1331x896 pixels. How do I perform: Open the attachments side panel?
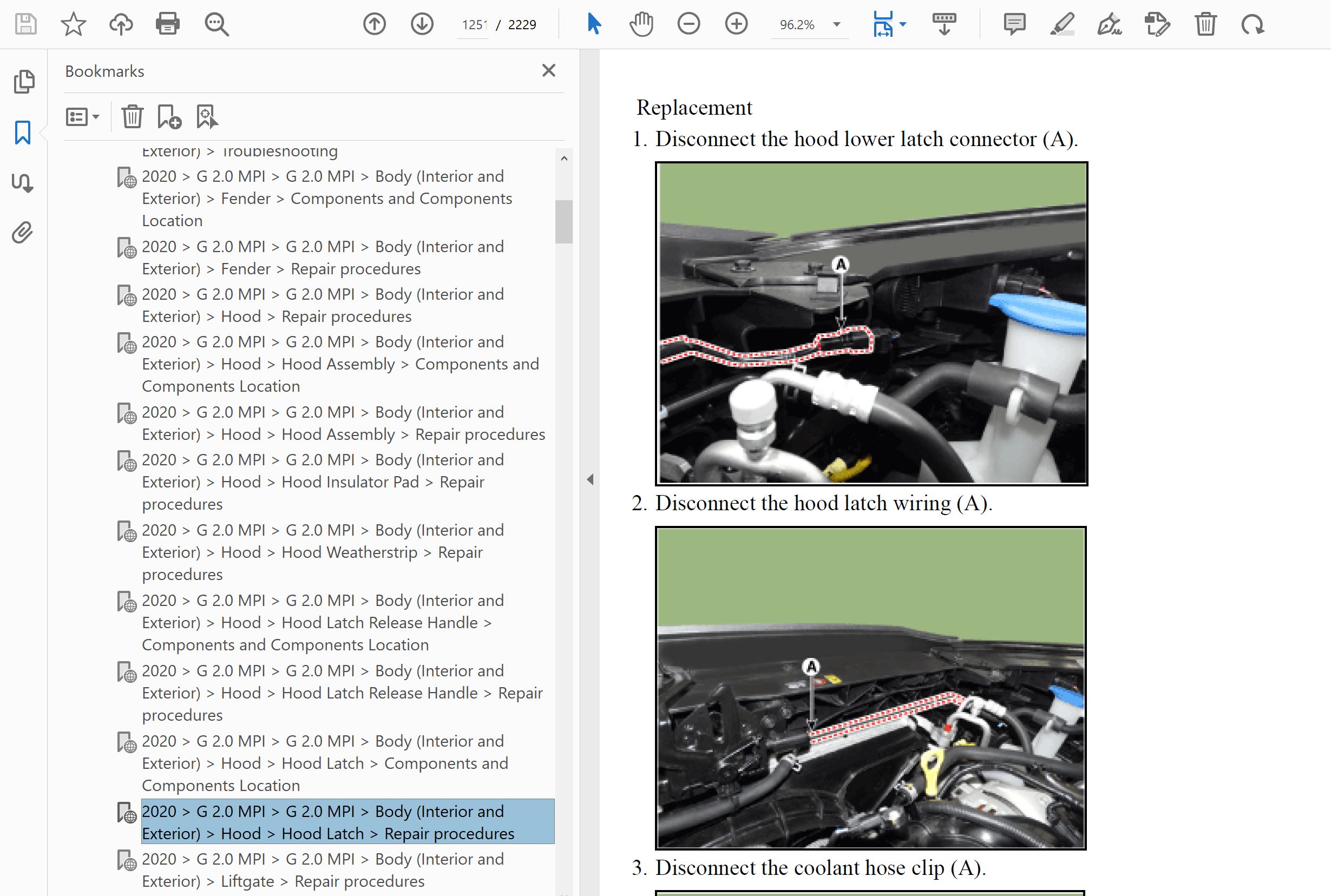pos(23,233)
